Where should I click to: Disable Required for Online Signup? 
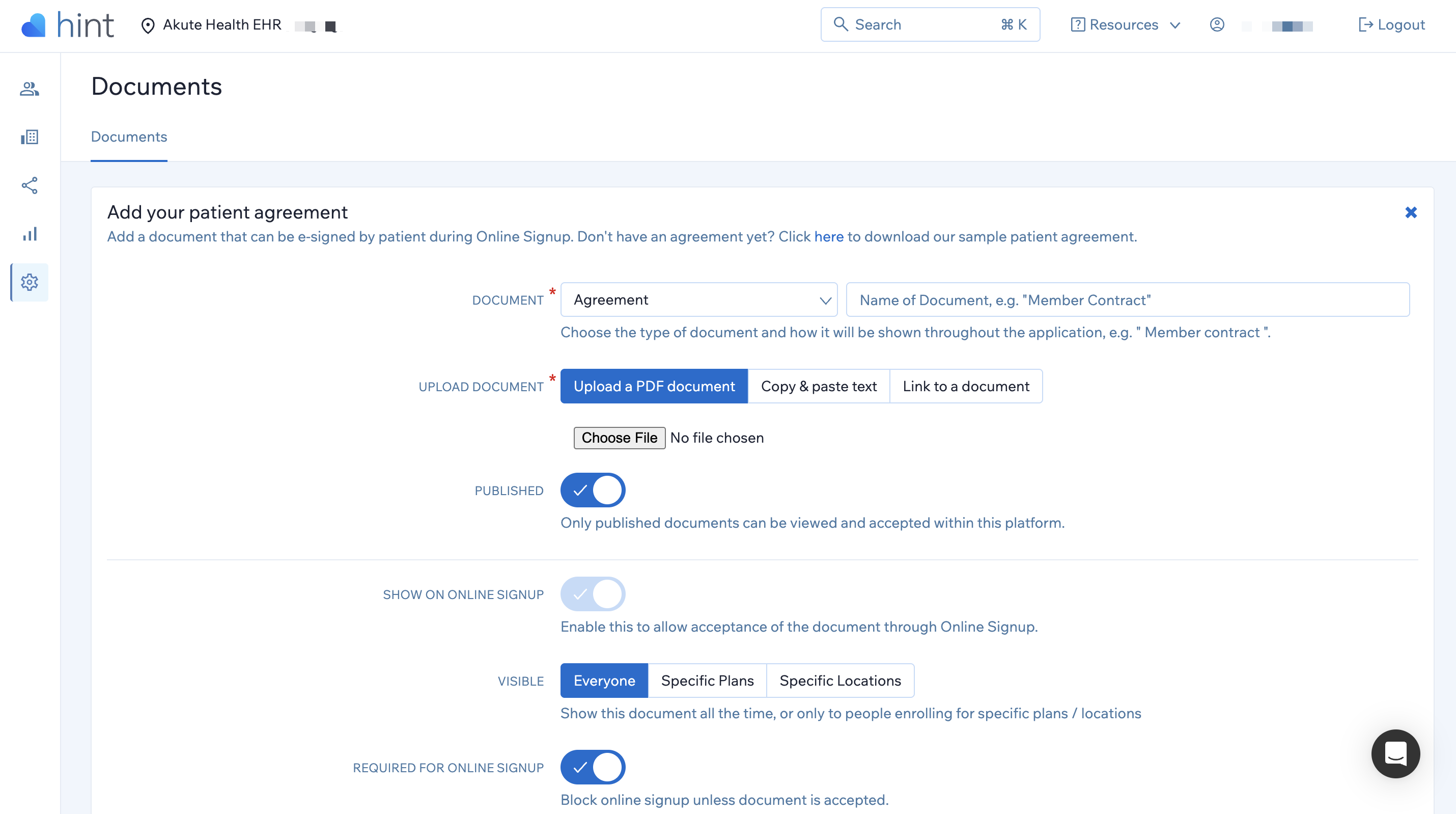click(593, 767)
